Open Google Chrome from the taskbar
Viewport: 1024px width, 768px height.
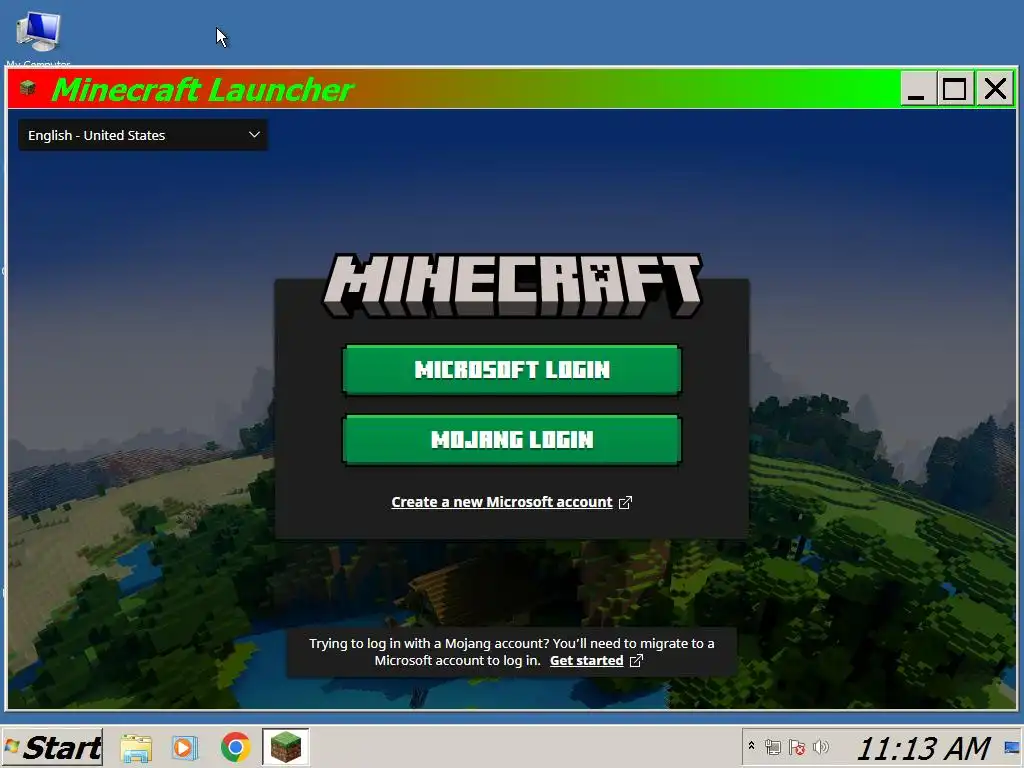click(x=236, y=747)
